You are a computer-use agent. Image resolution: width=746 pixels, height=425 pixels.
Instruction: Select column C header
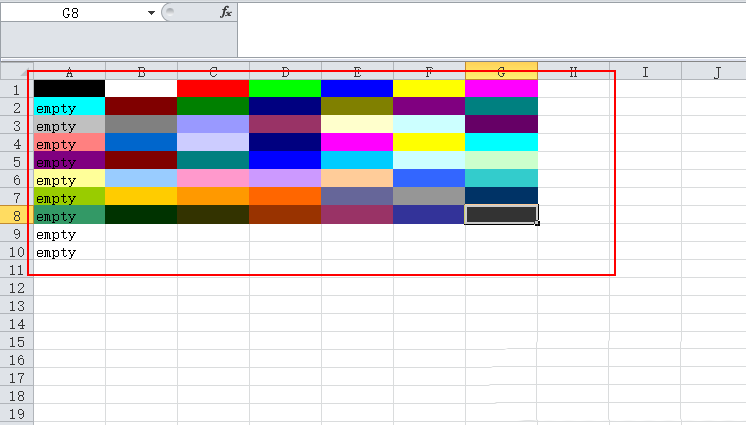[x=213, y=72]
